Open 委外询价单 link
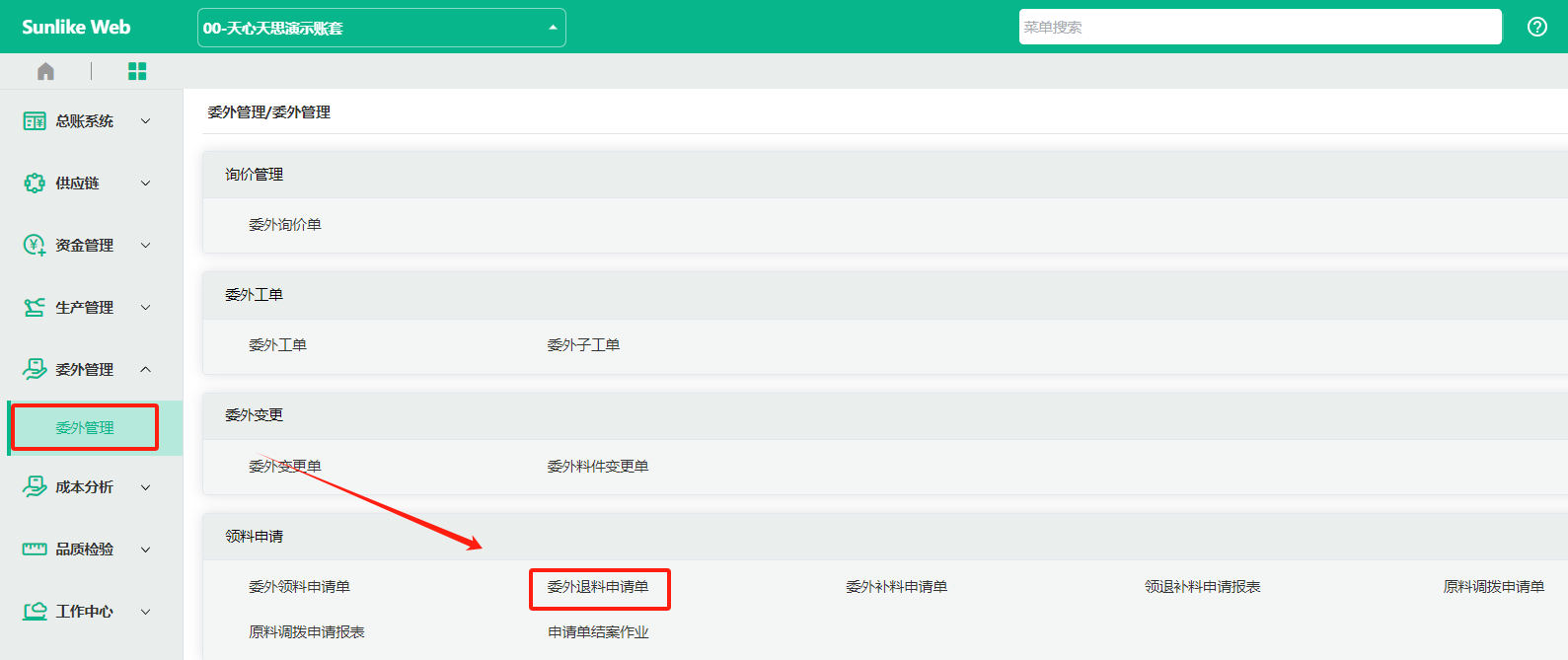Viewport: 1568px width, 660px height. [x=285, y=225]
